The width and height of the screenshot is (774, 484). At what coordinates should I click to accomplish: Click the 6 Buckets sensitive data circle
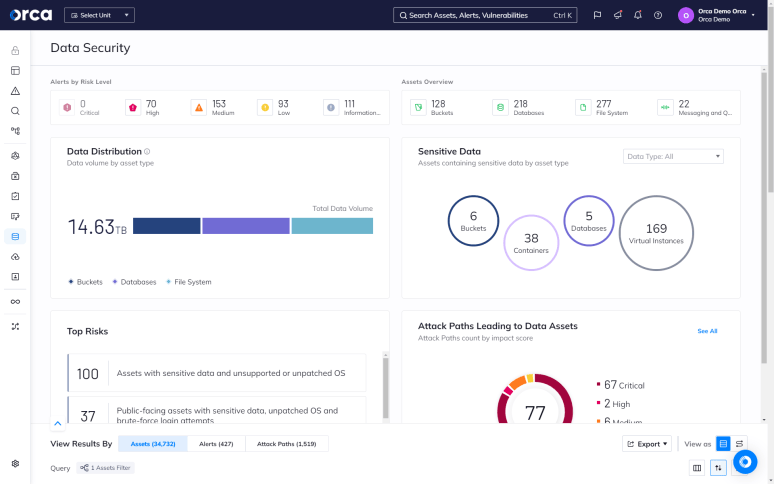pos(473,221)
